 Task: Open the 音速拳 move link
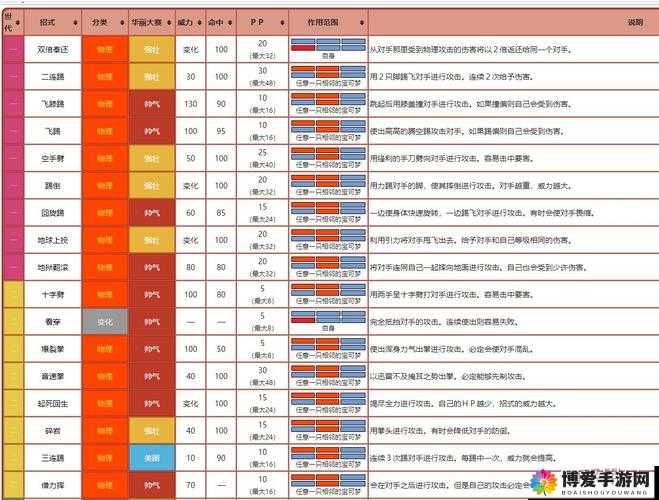coord(53,376)
